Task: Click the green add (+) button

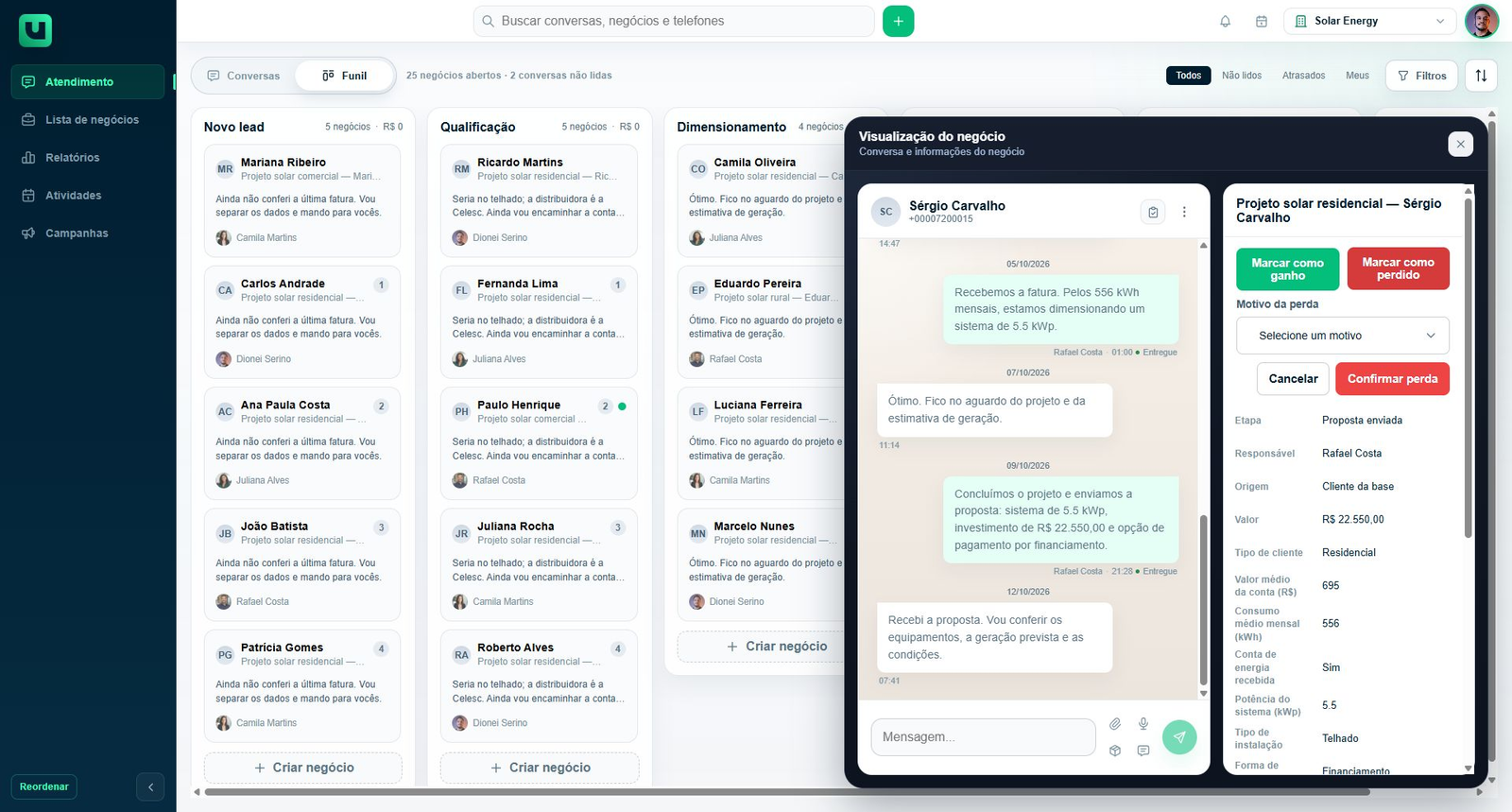Action: pyautogui.click(x=898, y=21)
